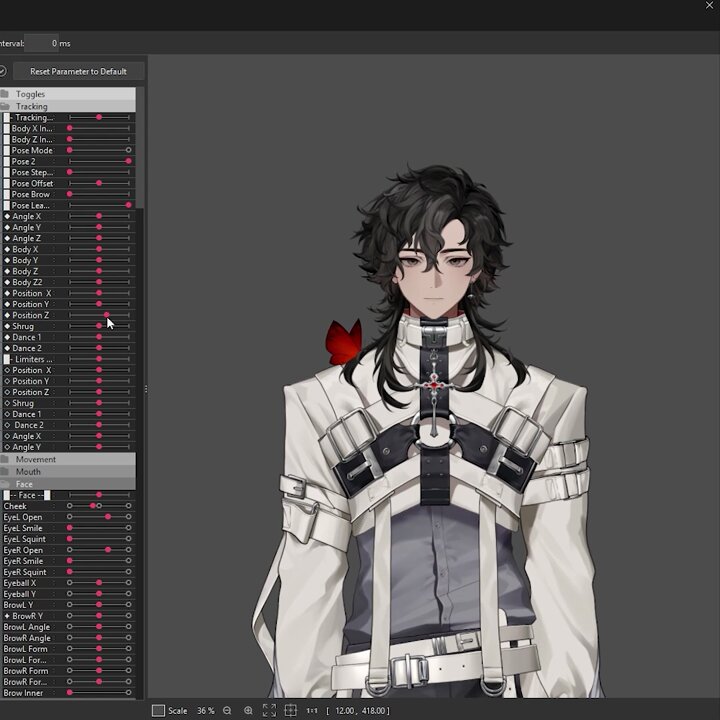
Task: Click the diamond icon beside Body Z2
Action: [7, 282]
